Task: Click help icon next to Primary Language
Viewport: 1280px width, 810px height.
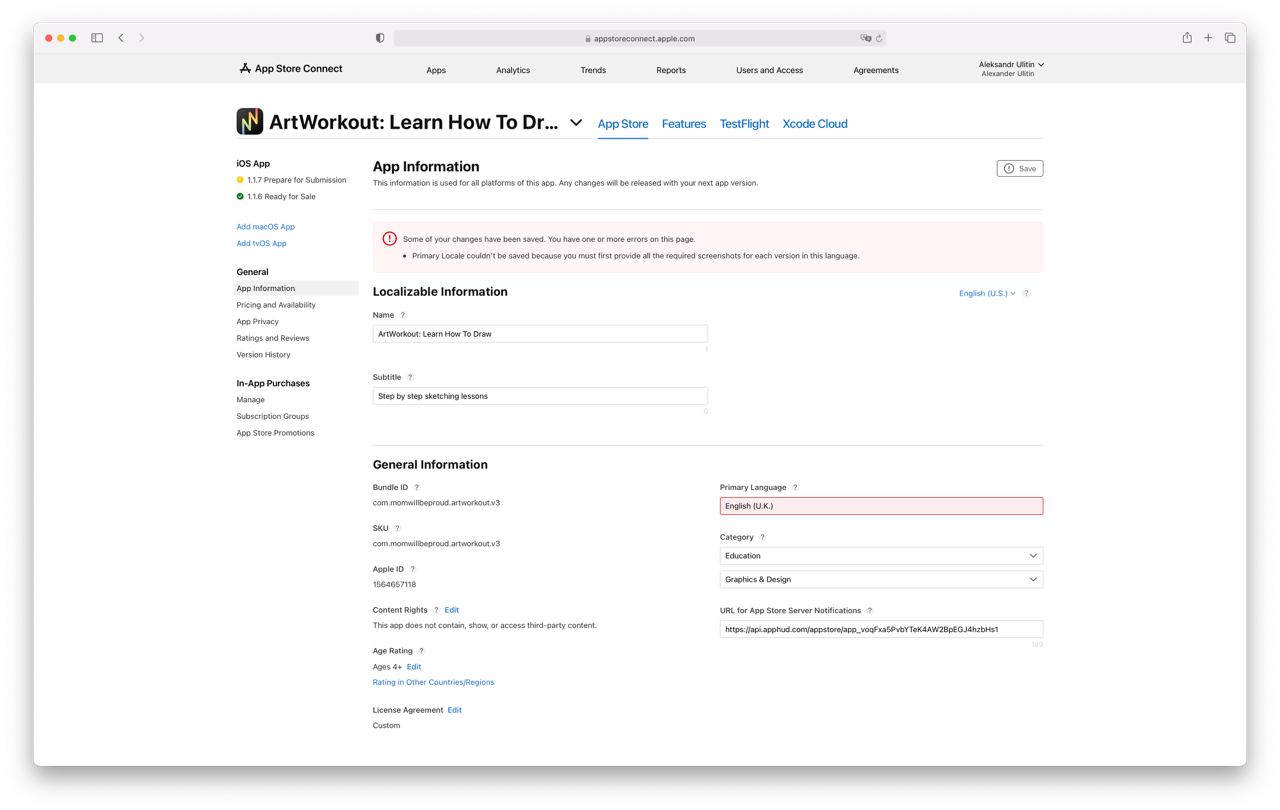Action: pyautogui.click(x=795, y=487)
